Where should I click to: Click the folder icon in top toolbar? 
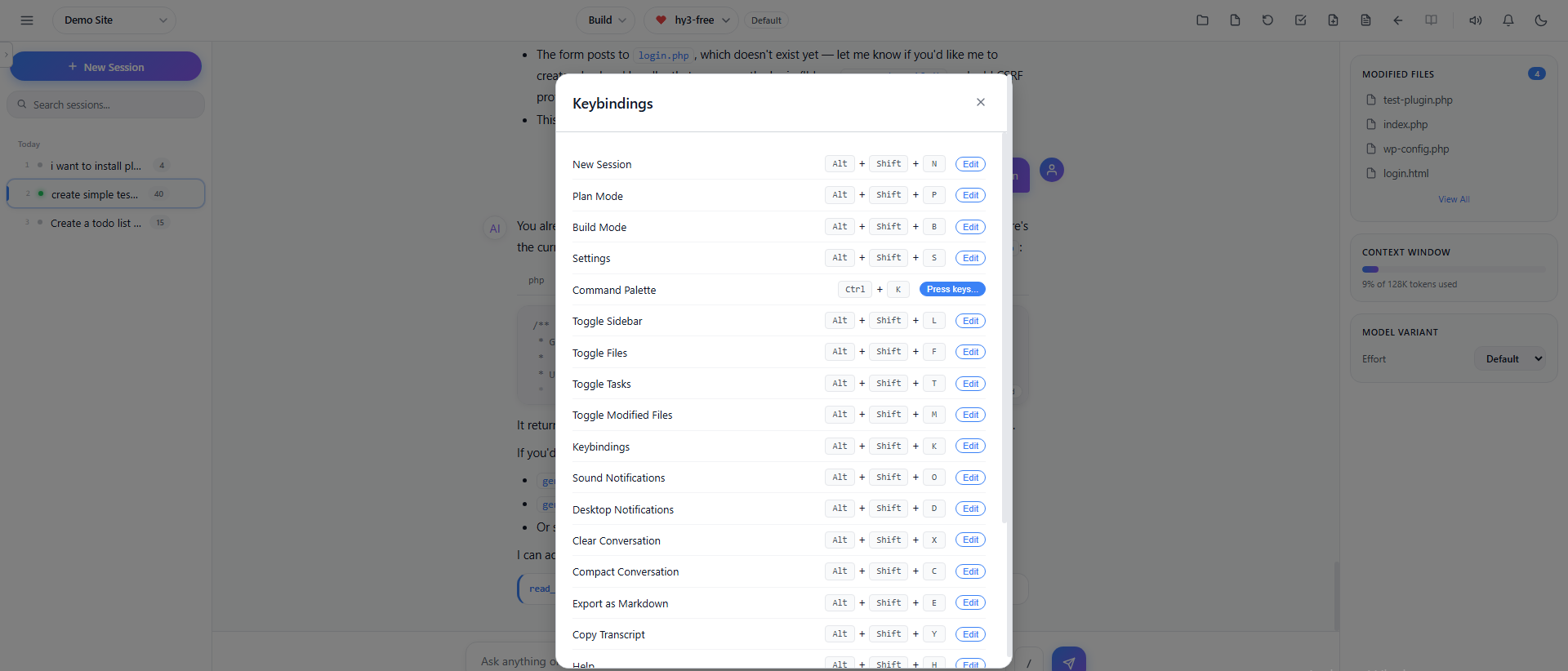[1202, 20]
